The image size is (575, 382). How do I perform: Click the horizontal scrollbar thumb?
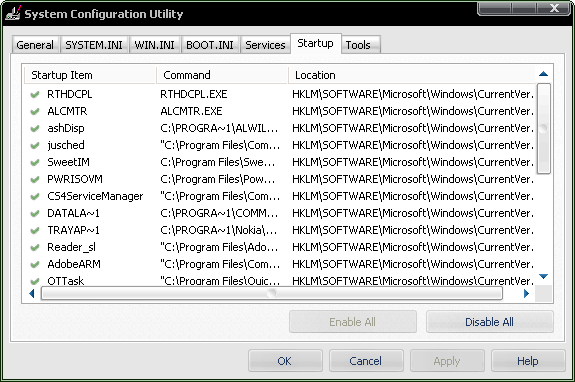click(x=271, y=293)
